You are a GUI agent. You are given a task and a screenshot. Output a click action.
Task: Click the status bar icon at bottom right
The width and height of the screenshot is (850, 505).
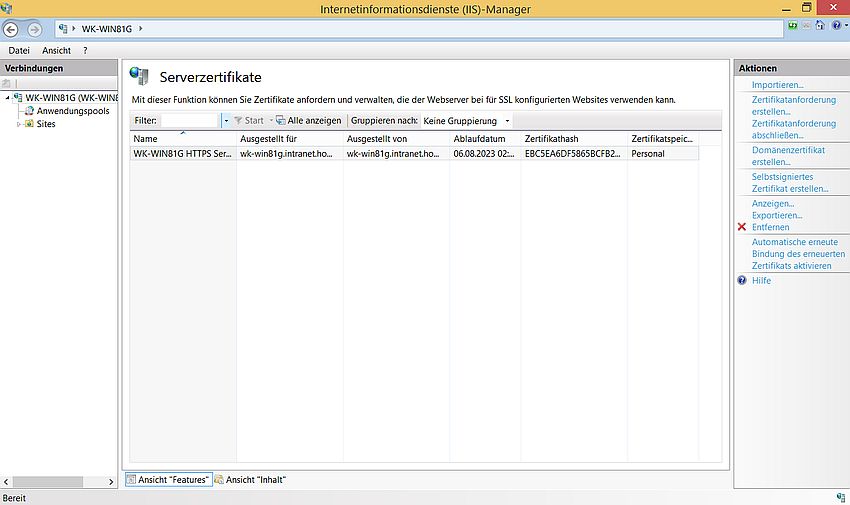pyautogui.click(x=841, y=497)
